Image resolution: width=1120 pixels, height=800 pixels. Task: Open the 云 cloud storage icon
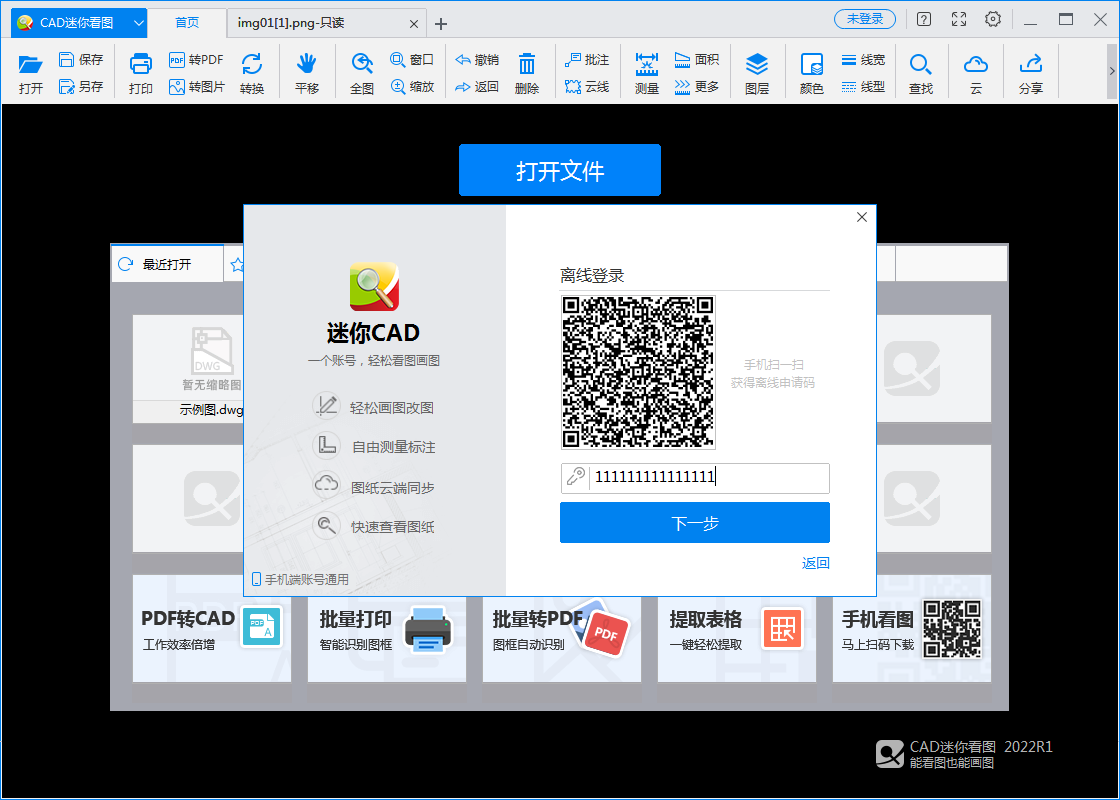click(976, 73)
